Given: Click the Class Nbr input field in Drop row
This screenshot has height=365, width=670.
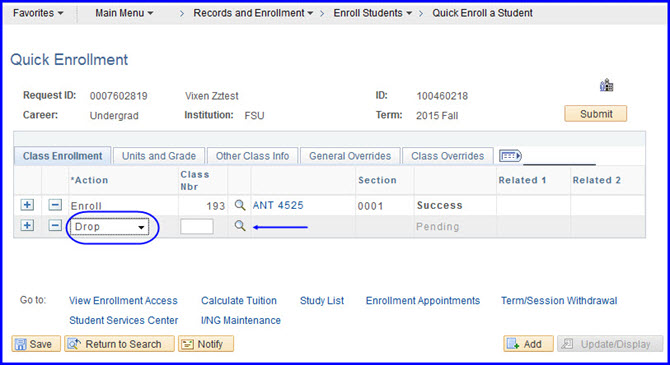Looking at the screenshot, I should coord(197,226).
